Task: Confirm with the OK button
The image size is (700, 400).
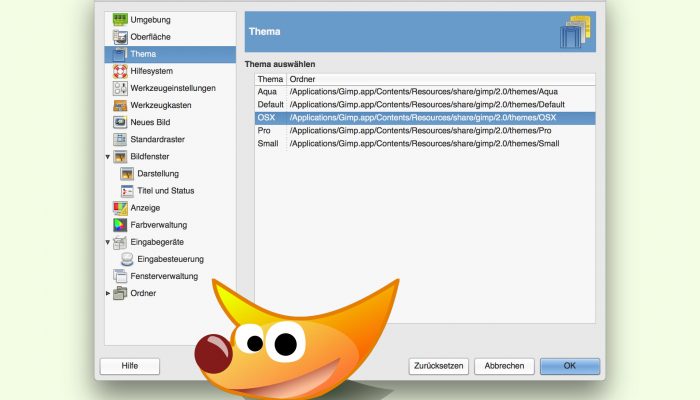Action: click(x=570, y=366)
